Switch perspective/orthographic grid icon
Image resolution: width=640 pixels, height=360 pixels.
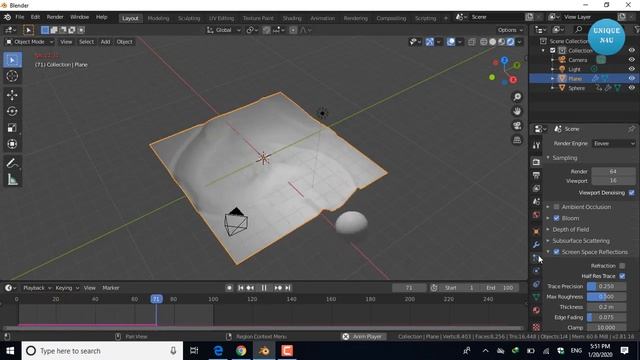pyautogui.click(x=517, y=140)
